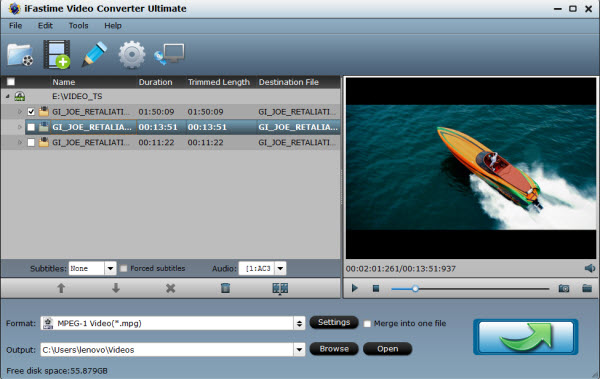Click the speedboat video preview

(x=471, y=168)
